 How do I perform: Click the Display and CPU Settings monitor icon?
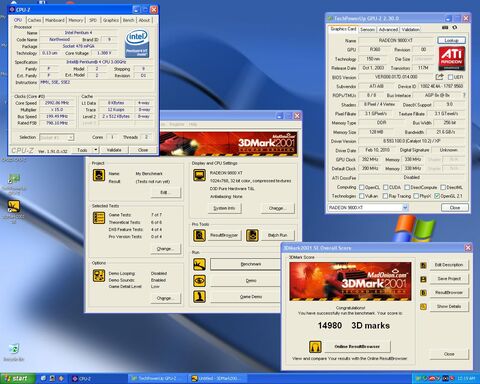(199, 175)
